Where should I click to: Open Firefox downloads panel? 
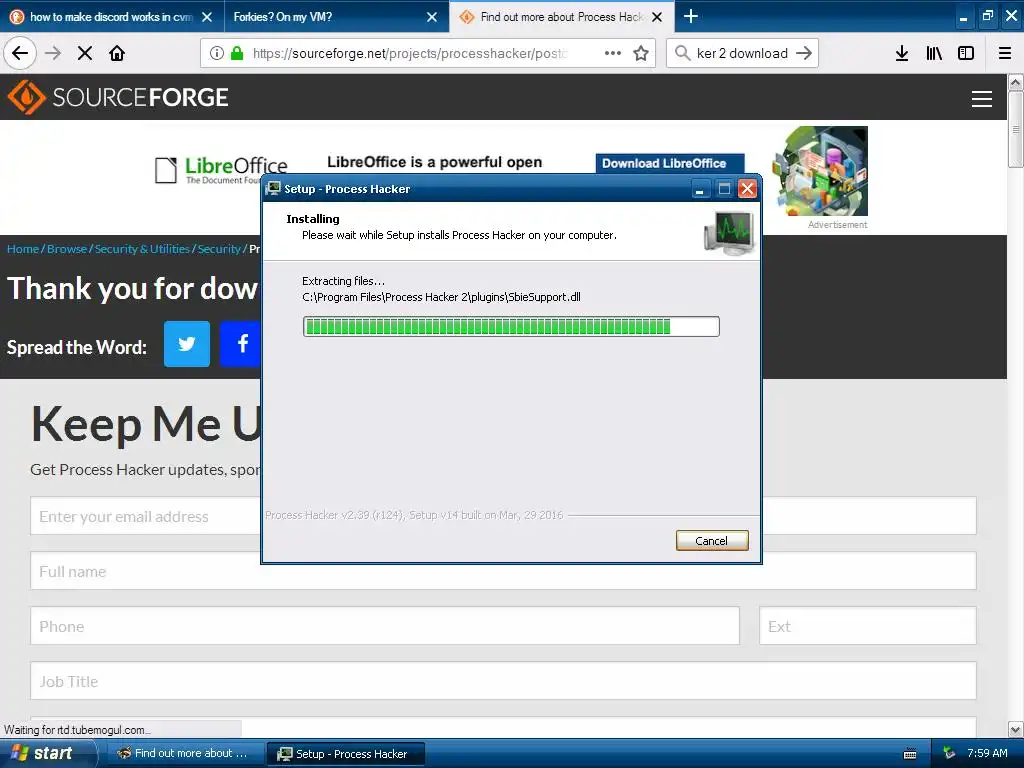pos(902,53)
